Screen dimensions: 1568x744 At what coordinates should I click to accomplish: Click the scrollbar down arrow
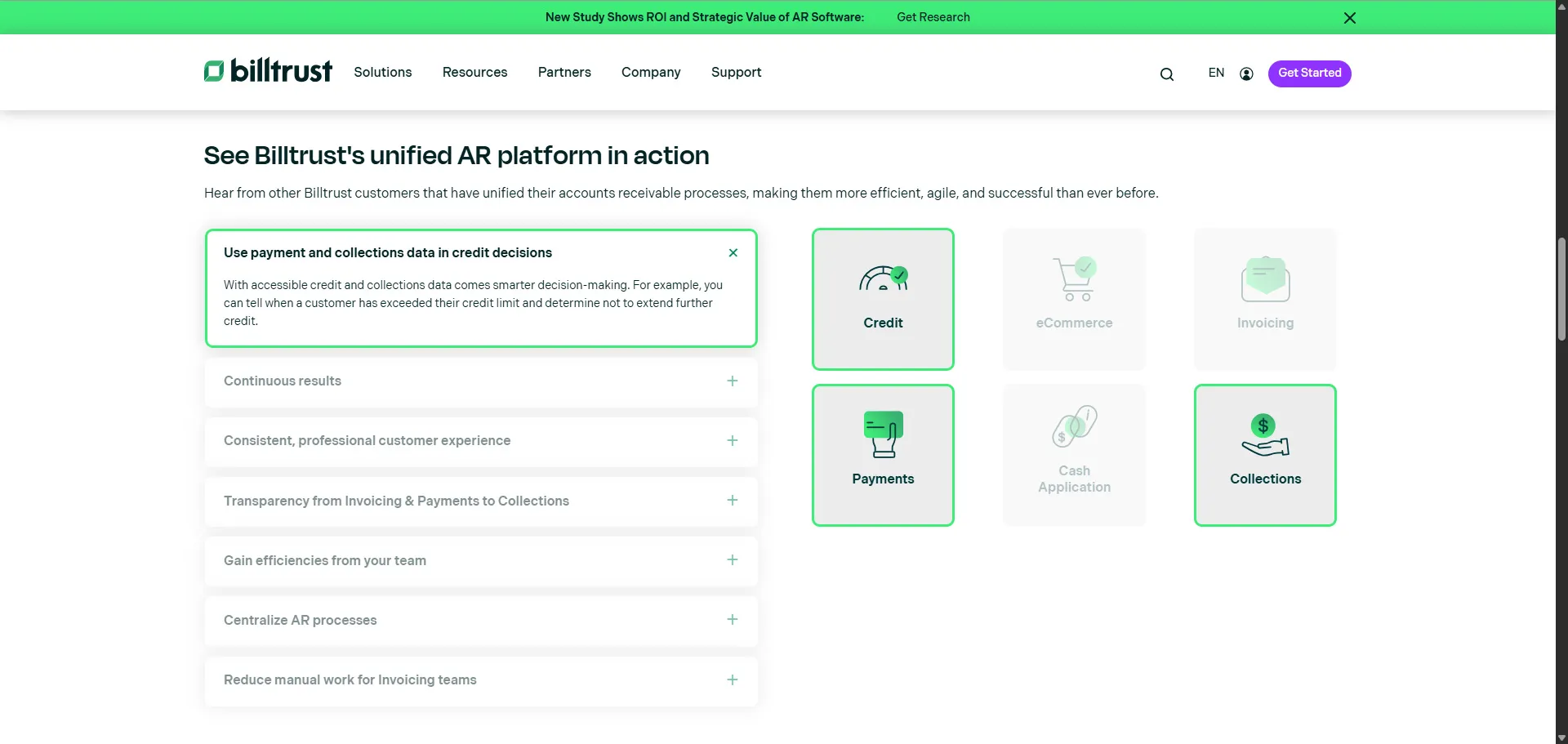[1561, 737]
